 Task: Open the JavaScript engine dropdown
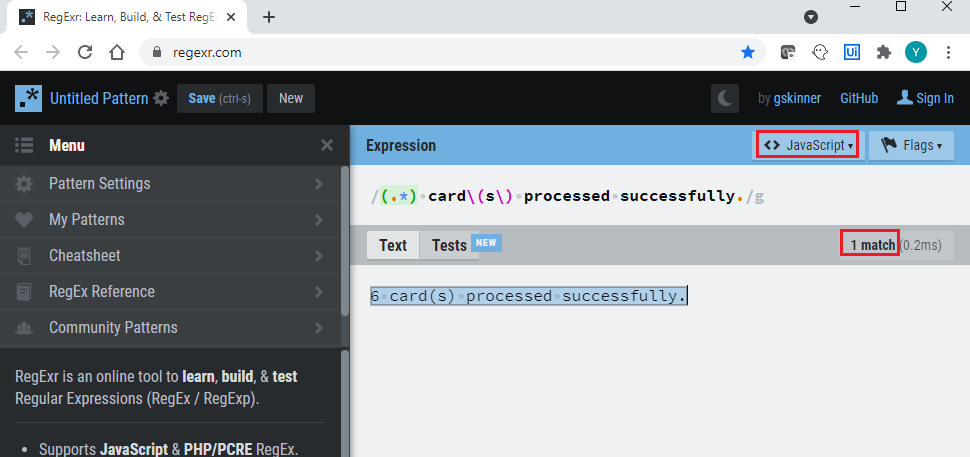808,145
